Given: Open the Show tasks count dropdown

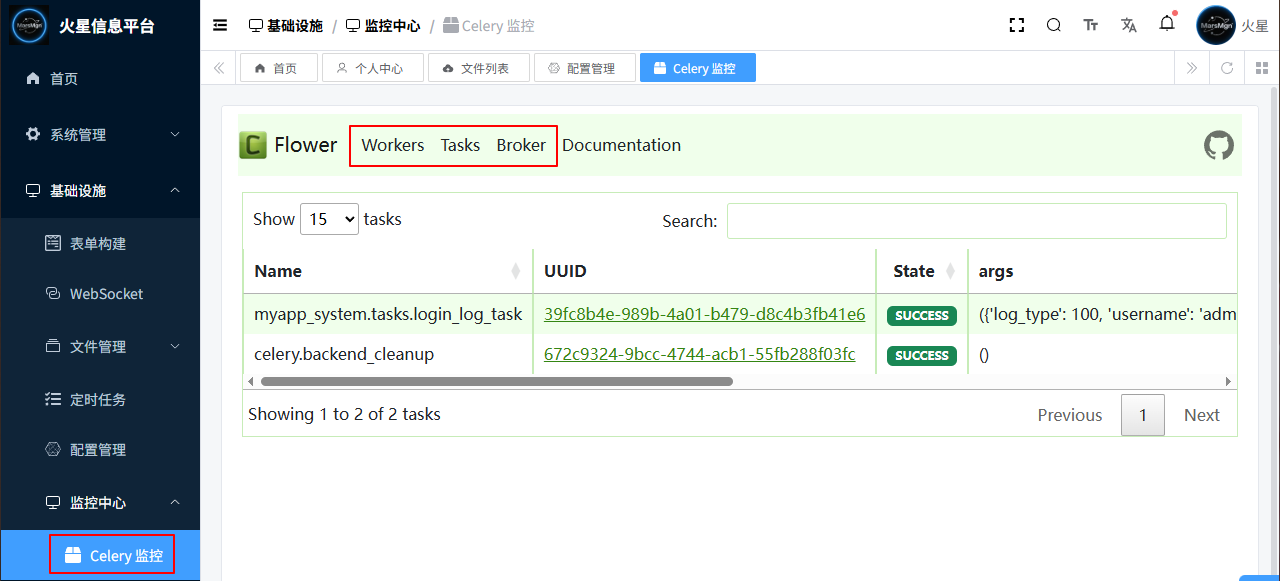Looking at the screenshot, I should [329, 219].
